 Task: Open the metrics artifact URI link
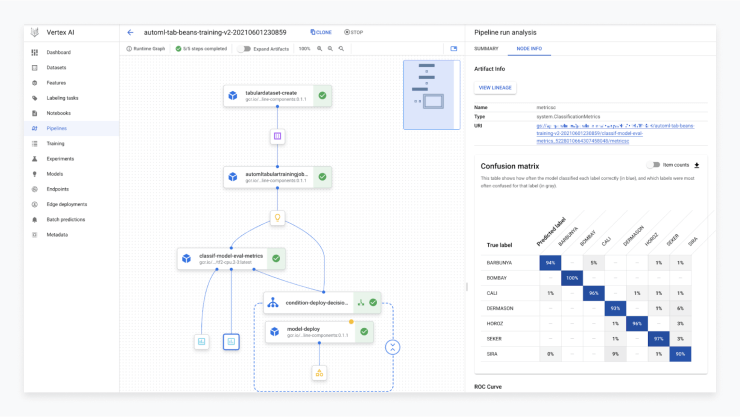point(615,133)
